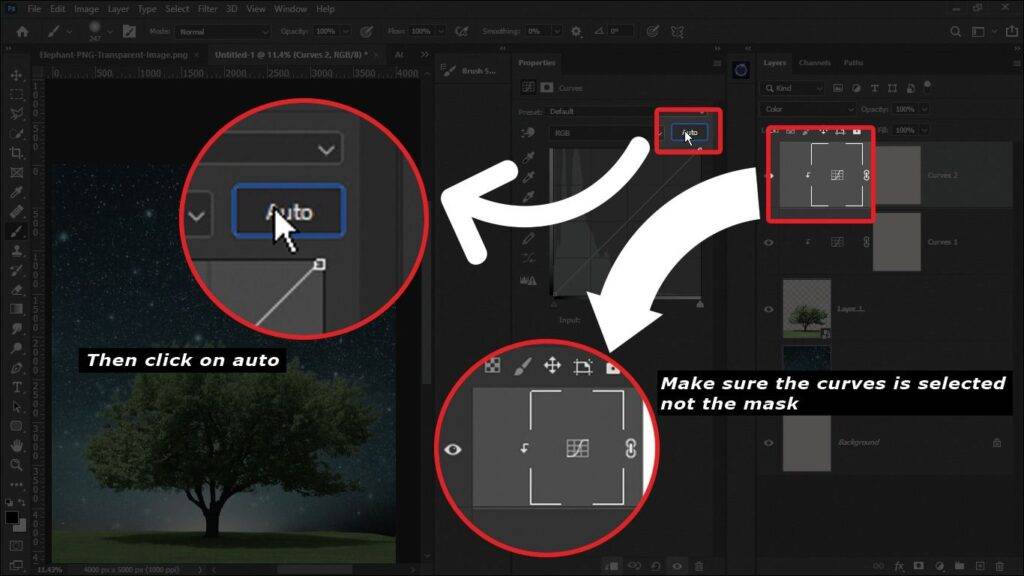
Task: Select the Dodge tool
Action: pyautogui.click(x=16, y=348)
